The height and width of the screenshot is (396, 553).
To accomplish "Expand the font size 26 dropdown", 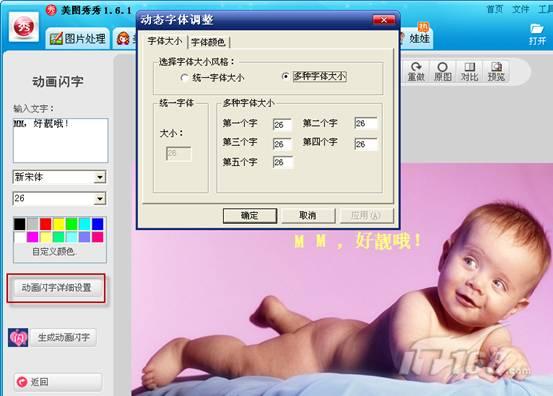I will pos(100,199).
